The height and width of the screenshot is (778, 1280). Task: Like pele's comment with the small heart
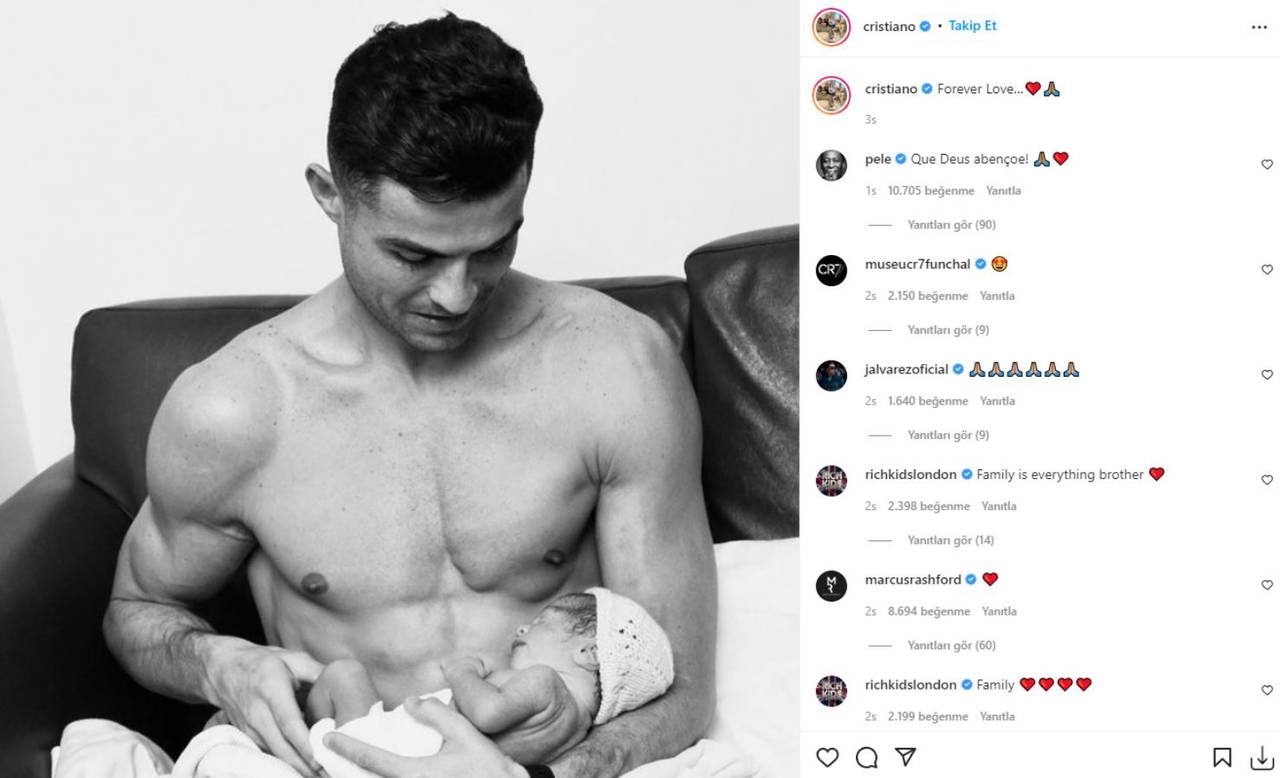(1266, 164)
